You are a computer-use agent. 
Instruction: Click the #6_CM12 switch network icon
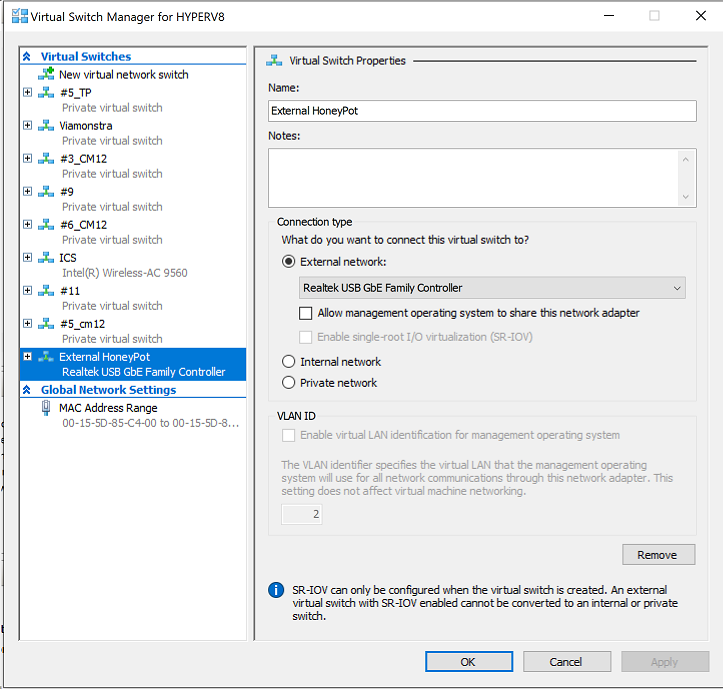click(46, 225)
